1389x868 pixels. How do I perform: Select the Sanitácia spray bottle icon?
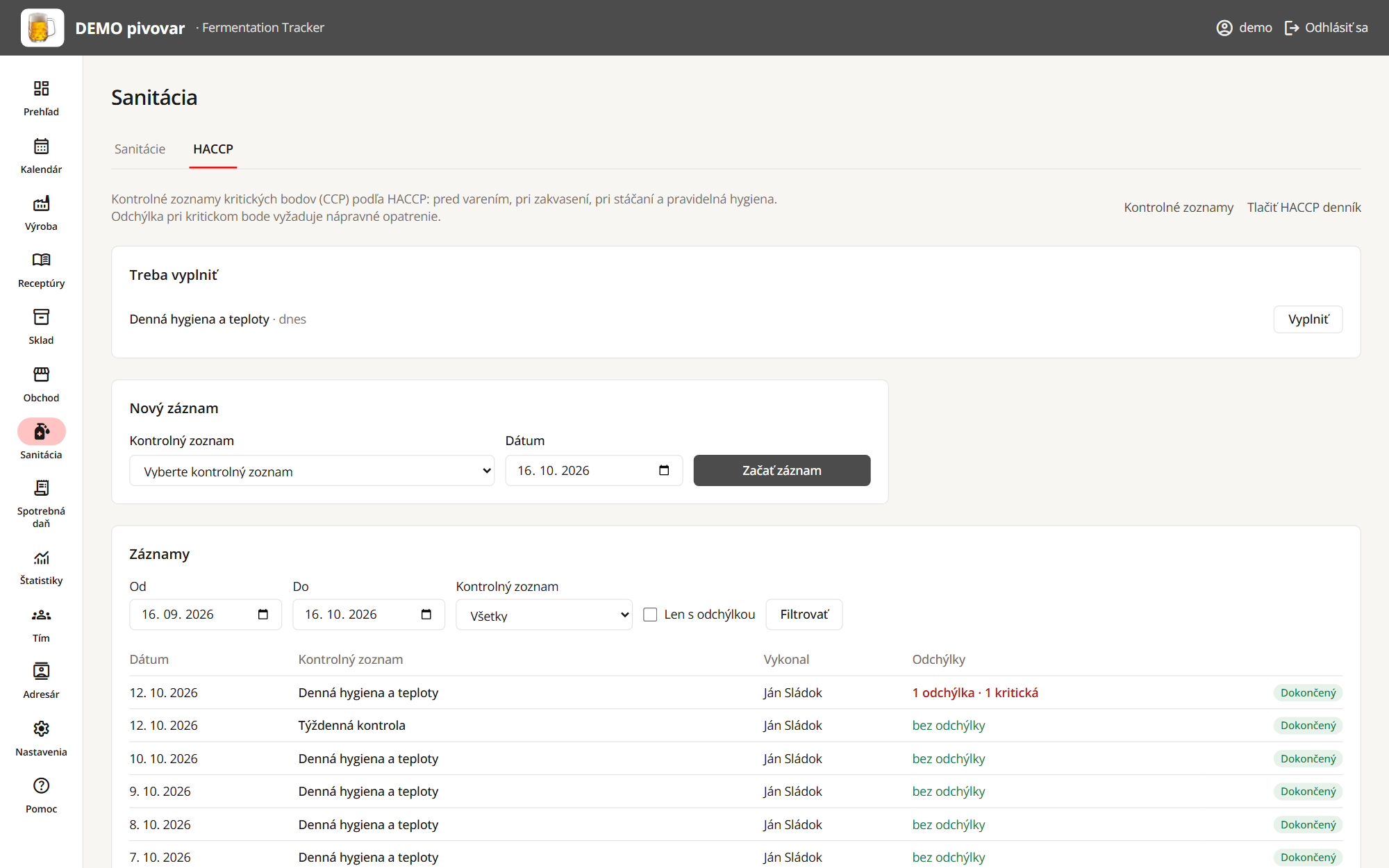pyautogui.click(x=41, y=431)
